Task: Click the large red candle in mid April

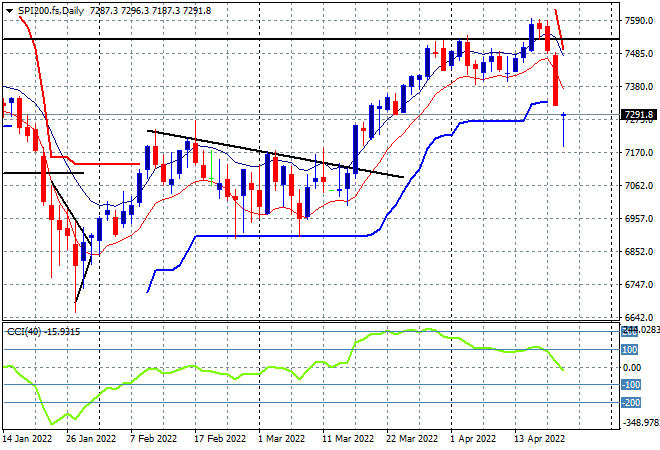Action: tap(556, 80)
